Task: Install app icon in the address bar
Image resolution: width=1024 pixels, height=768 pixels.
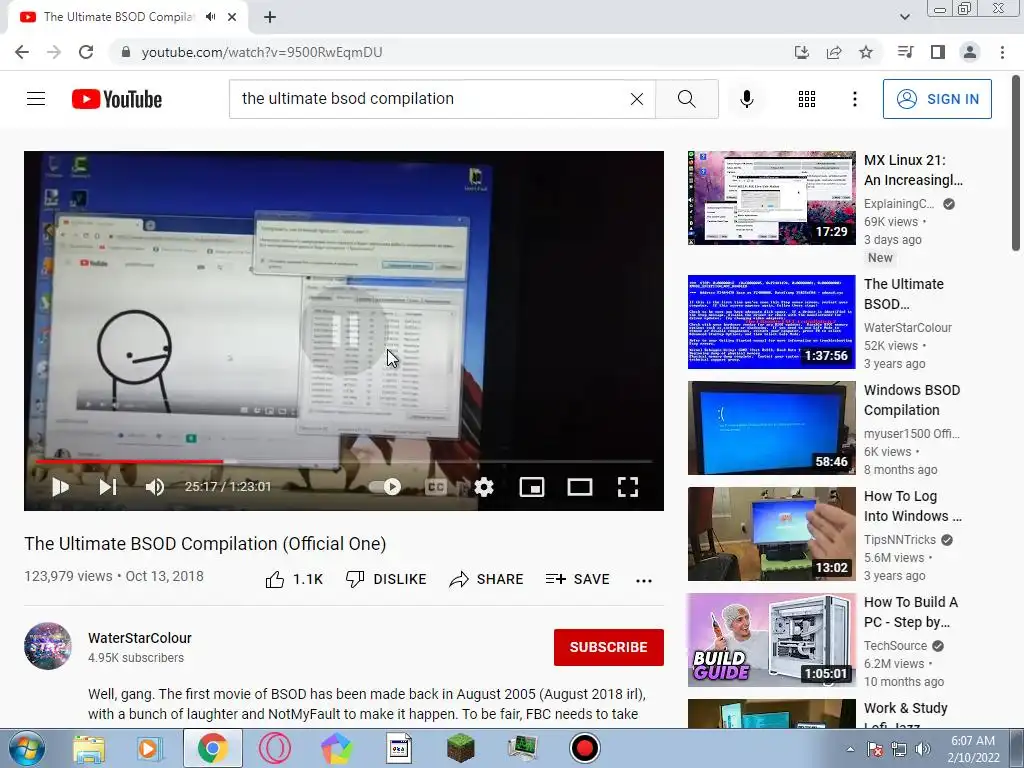Action: (801, 52)
